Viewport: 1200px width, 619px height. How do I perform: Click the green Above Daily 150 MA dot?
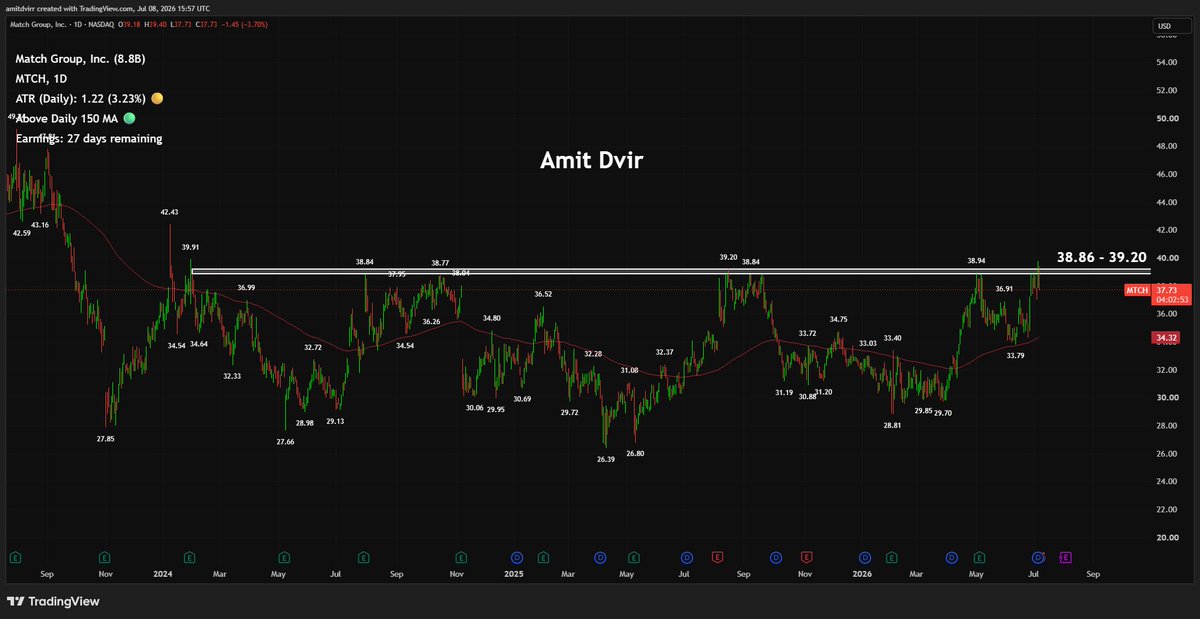coord(129,118)
